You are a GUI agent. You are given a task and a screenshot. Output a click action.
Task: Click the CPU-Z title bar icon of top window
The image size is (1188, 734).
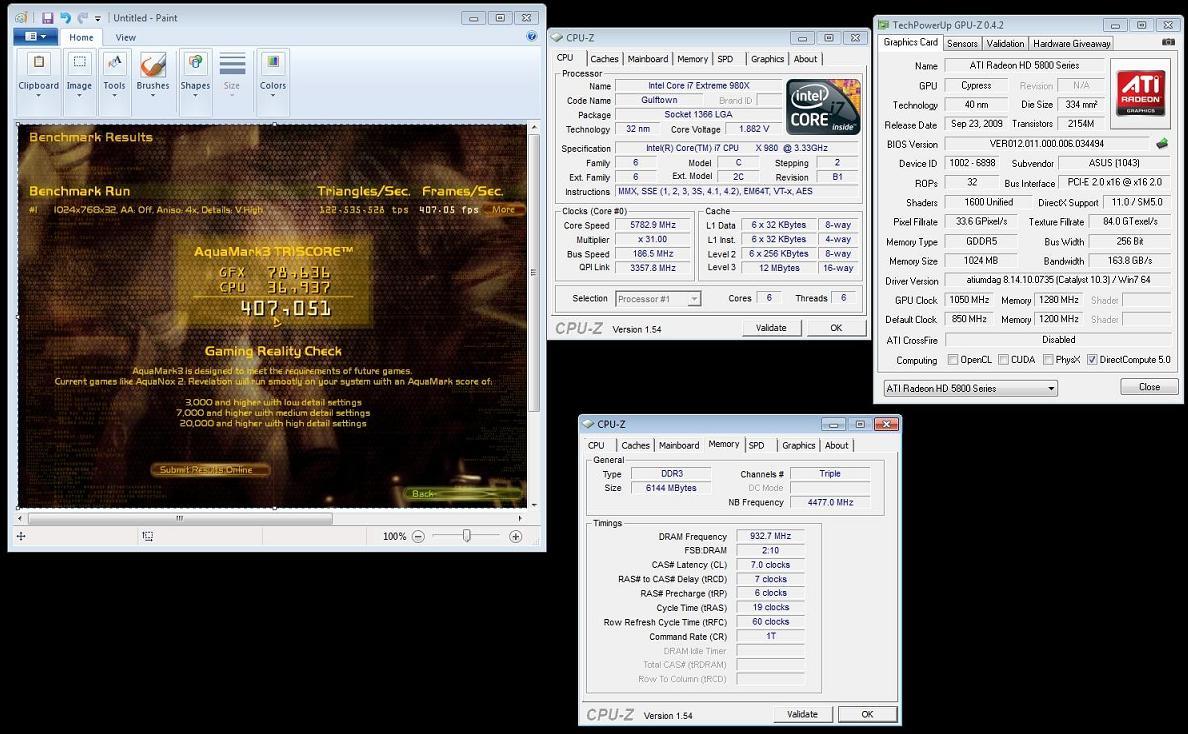[557, 37]
